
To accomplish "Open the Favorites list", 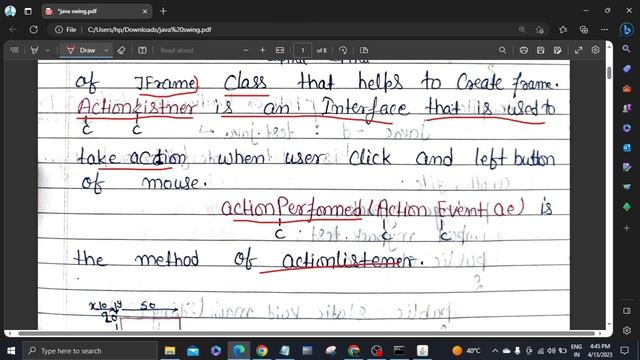I will [x=563, y=29].
